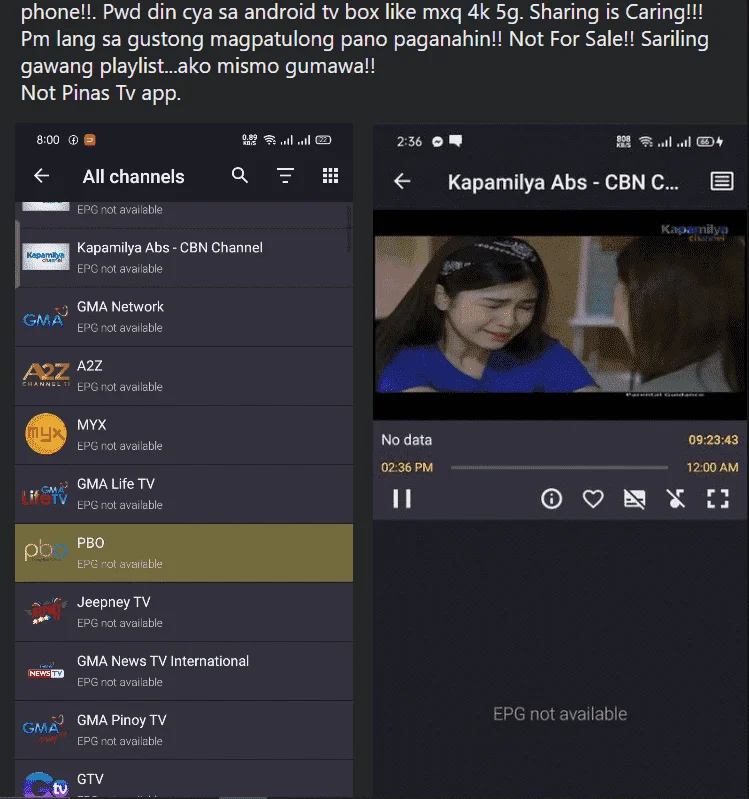Viewport: 749px width, 799px height.
Task: Open the channel search magnifier icon
Action: 240,176
